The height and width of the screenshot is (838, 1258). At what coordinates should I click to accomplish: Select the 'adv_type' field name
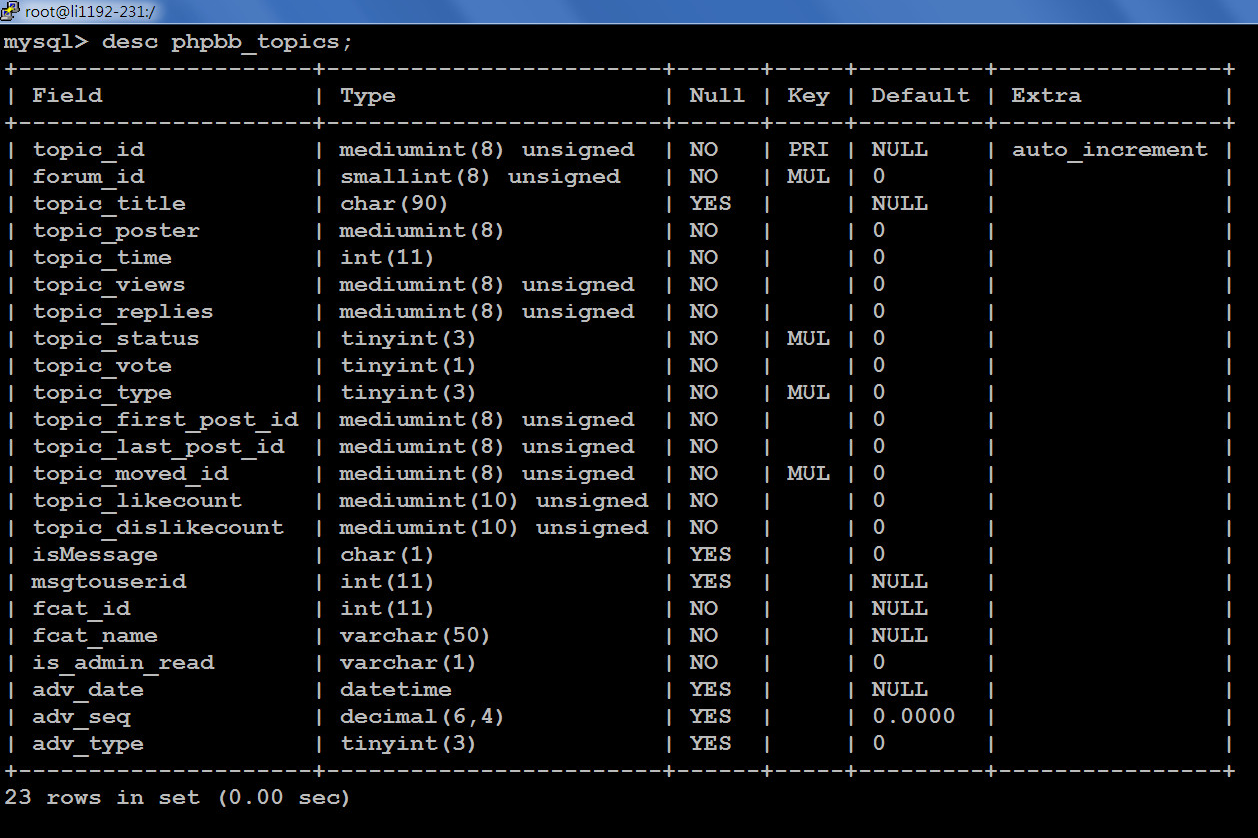[x=88, y=743]
